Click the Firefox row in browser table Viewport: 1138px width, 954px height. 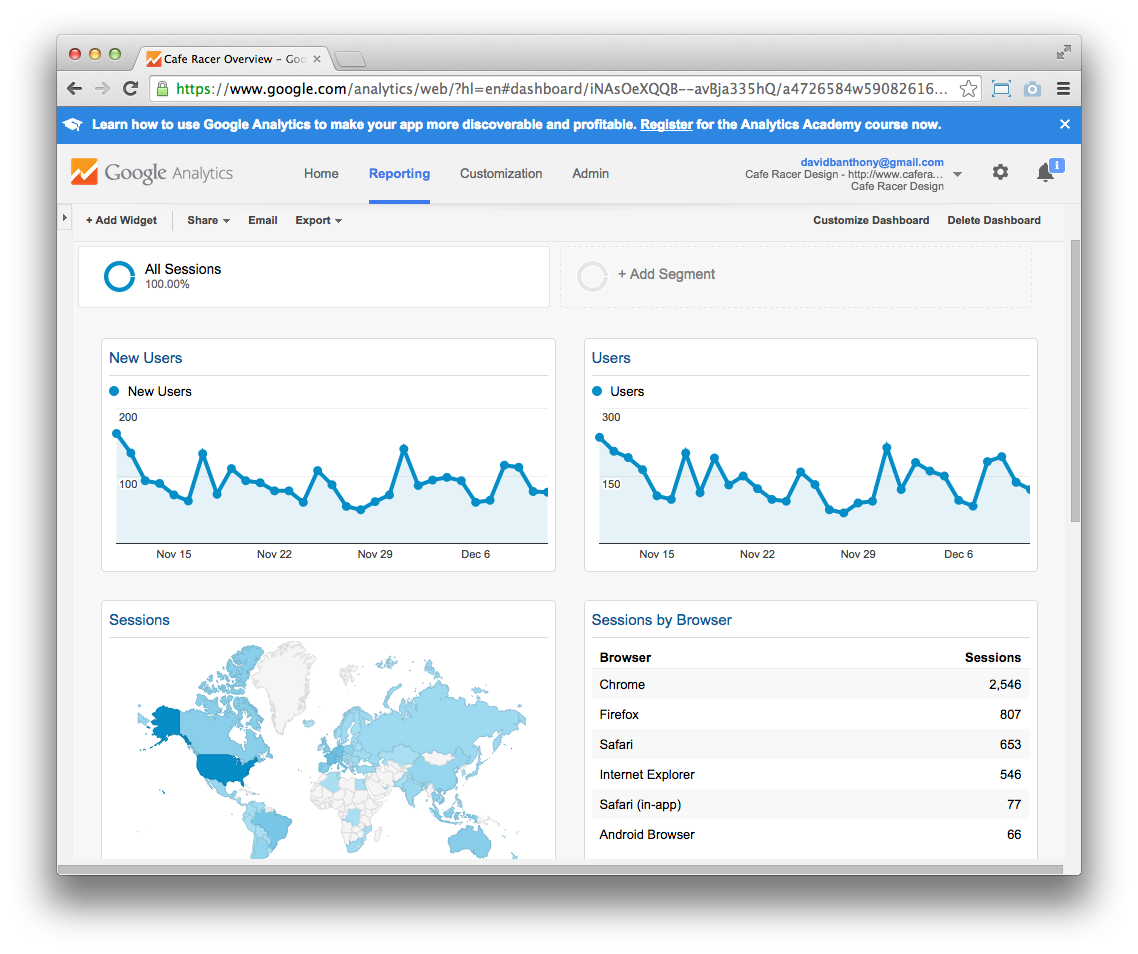(x=810, y=714)
